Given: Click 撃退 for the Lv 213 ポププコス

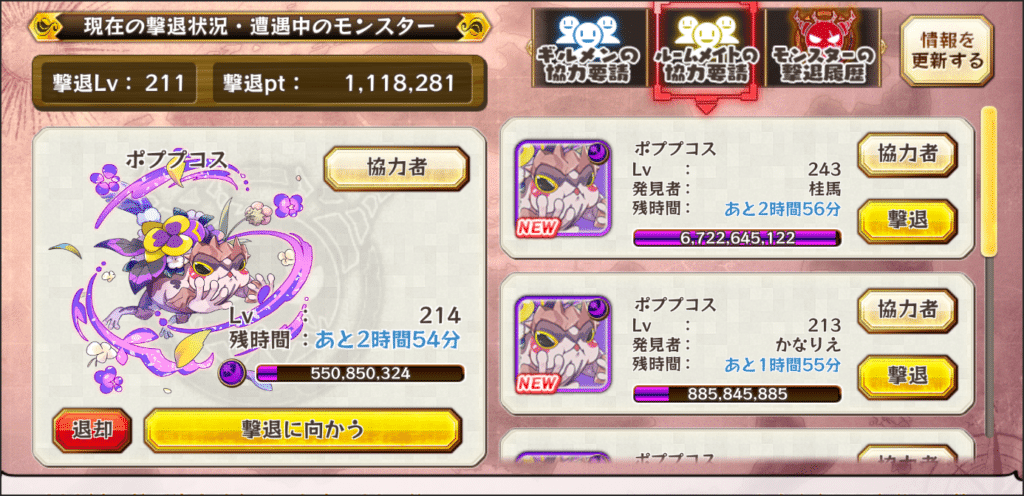Looking at the screenshot, I should point(906,376).
